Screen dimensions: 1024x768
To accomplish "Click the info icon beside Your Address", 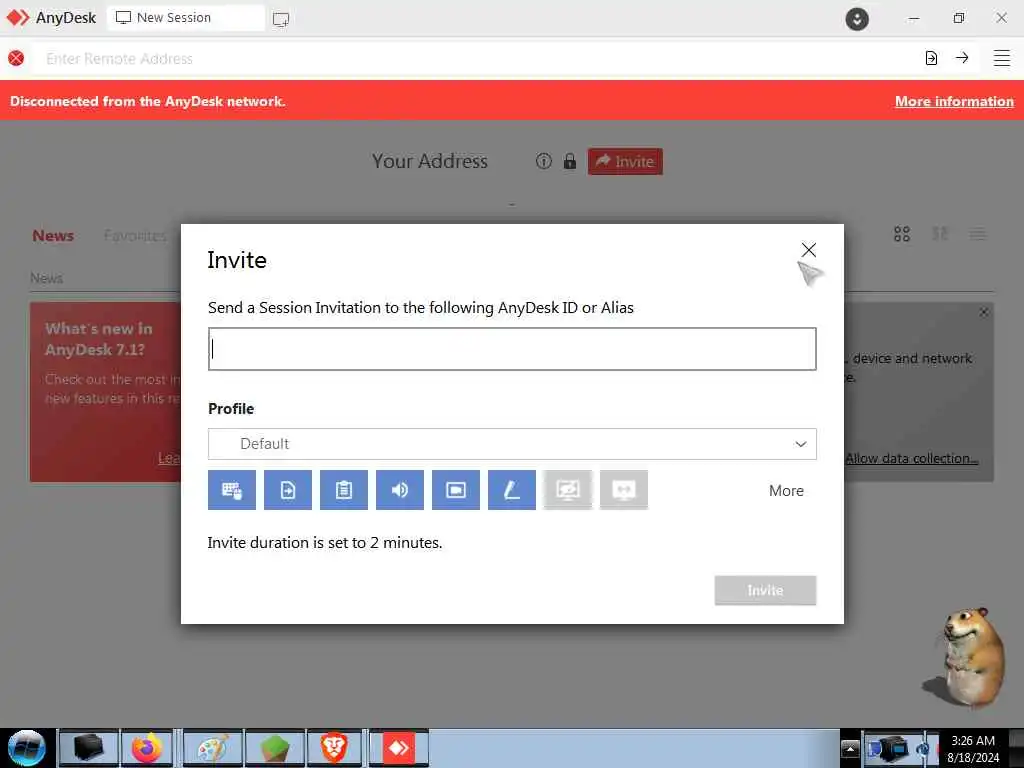I will point(543,161).
